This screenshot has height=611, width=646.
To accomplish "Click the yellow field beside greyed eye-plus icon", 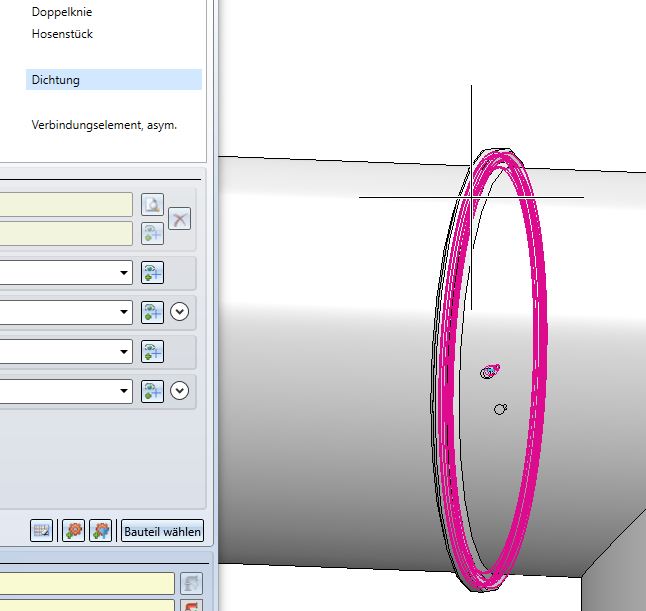I will click(x=66, y=234).
